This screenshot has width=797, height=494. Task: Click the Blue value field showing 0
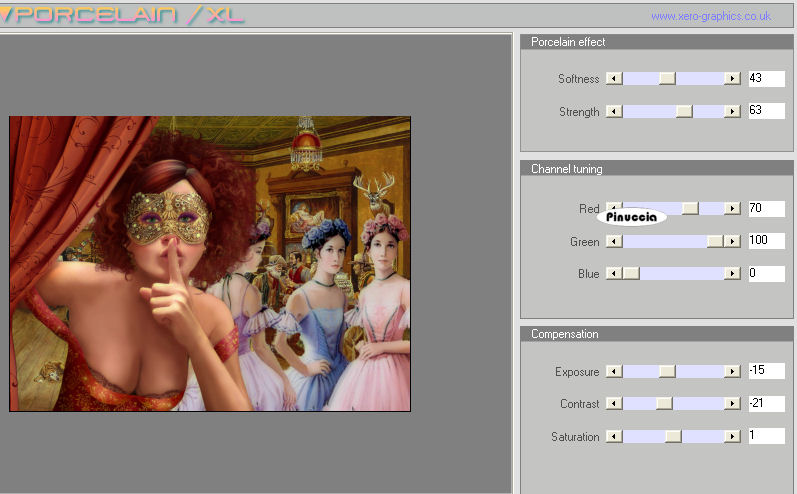click(x=767, y=273)
